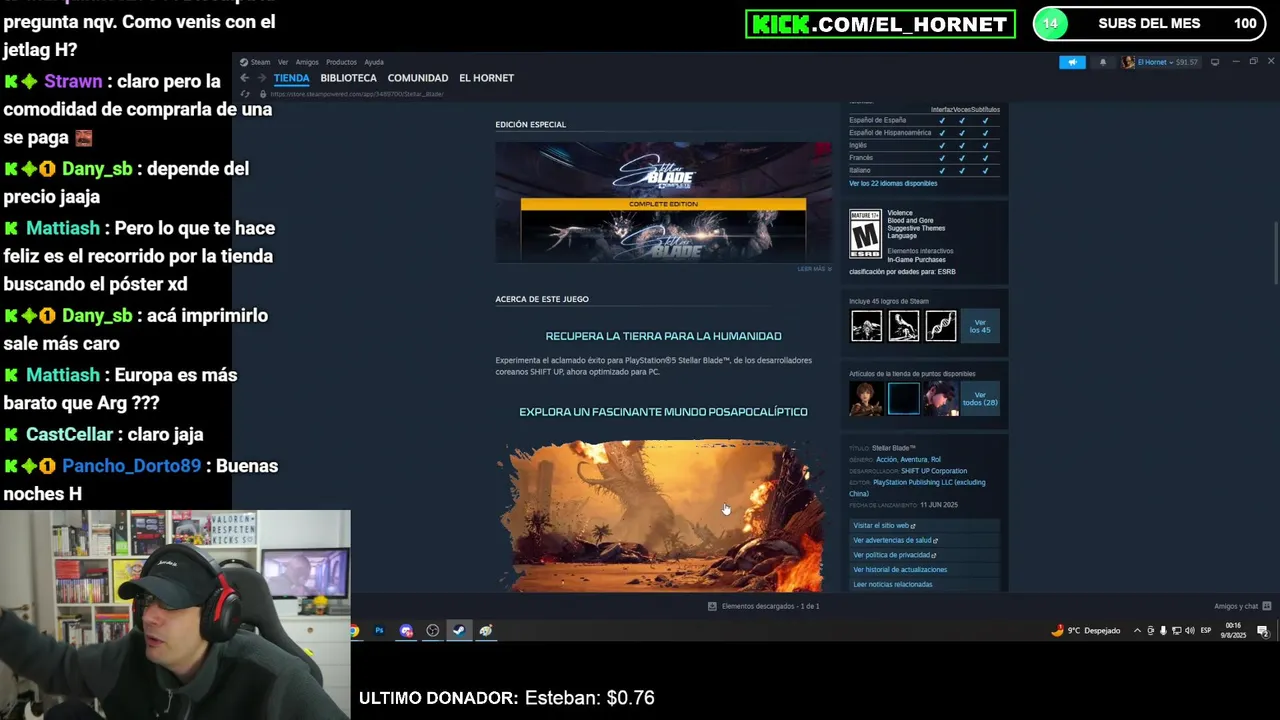Click Visitar el sitio web
Image resolution: width=1280 pixels, height=720 pixels.
click(925, 526)
